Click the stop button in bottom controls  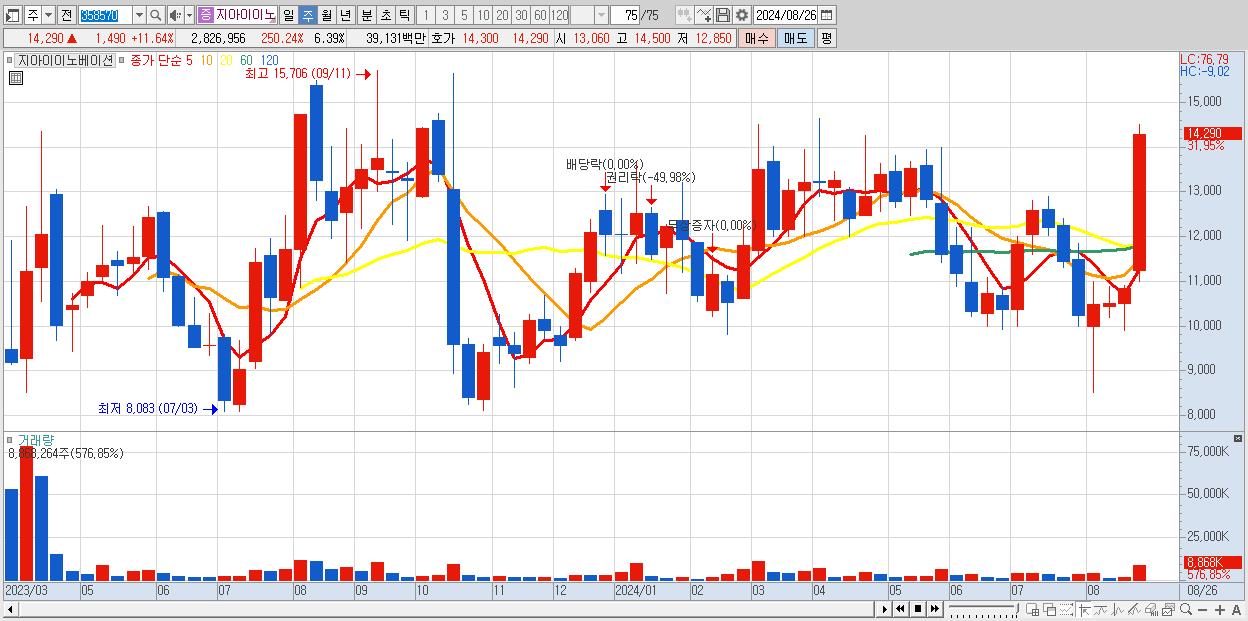918,608
